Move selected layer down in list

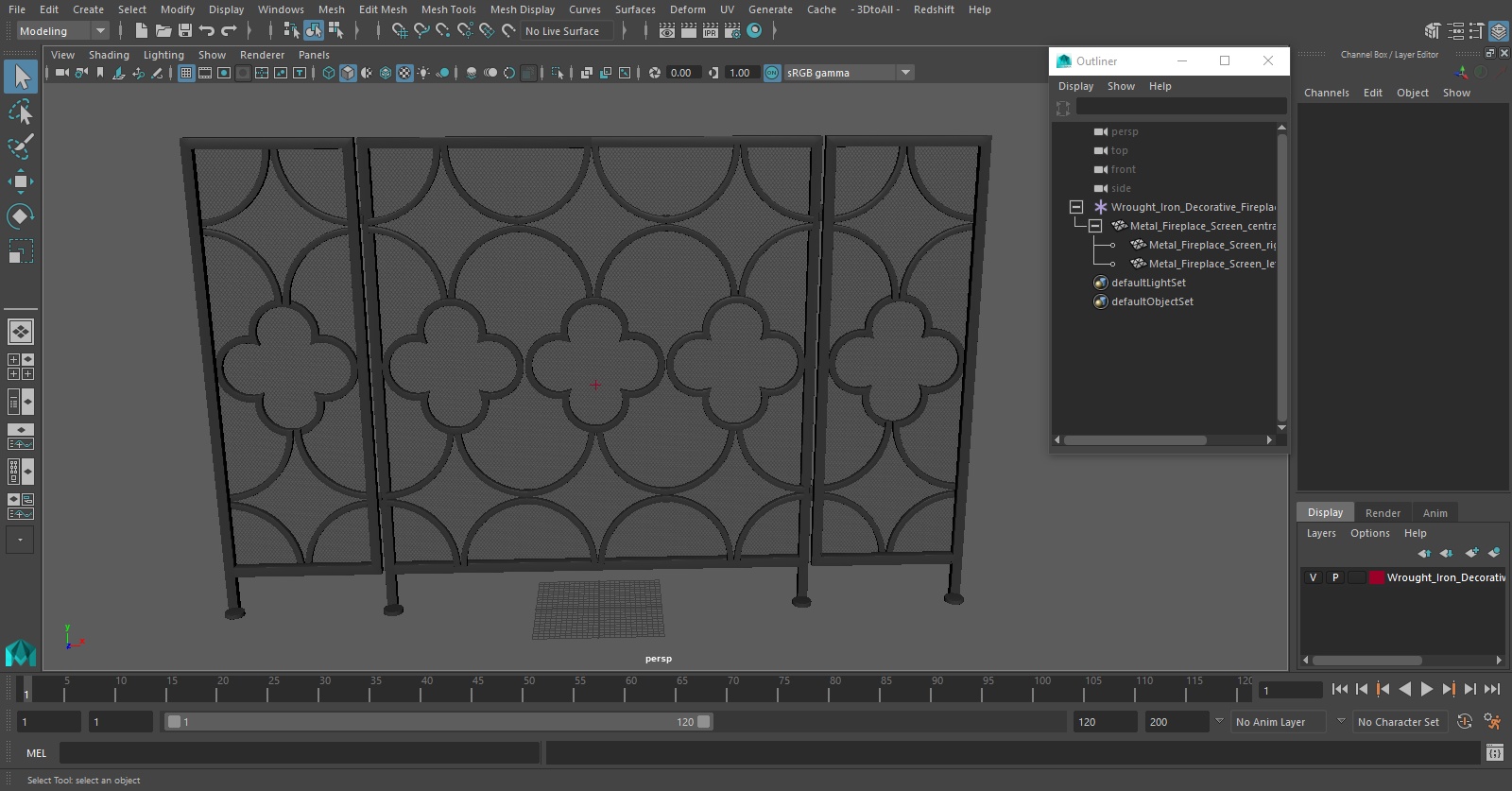[x=1447, y=553]
